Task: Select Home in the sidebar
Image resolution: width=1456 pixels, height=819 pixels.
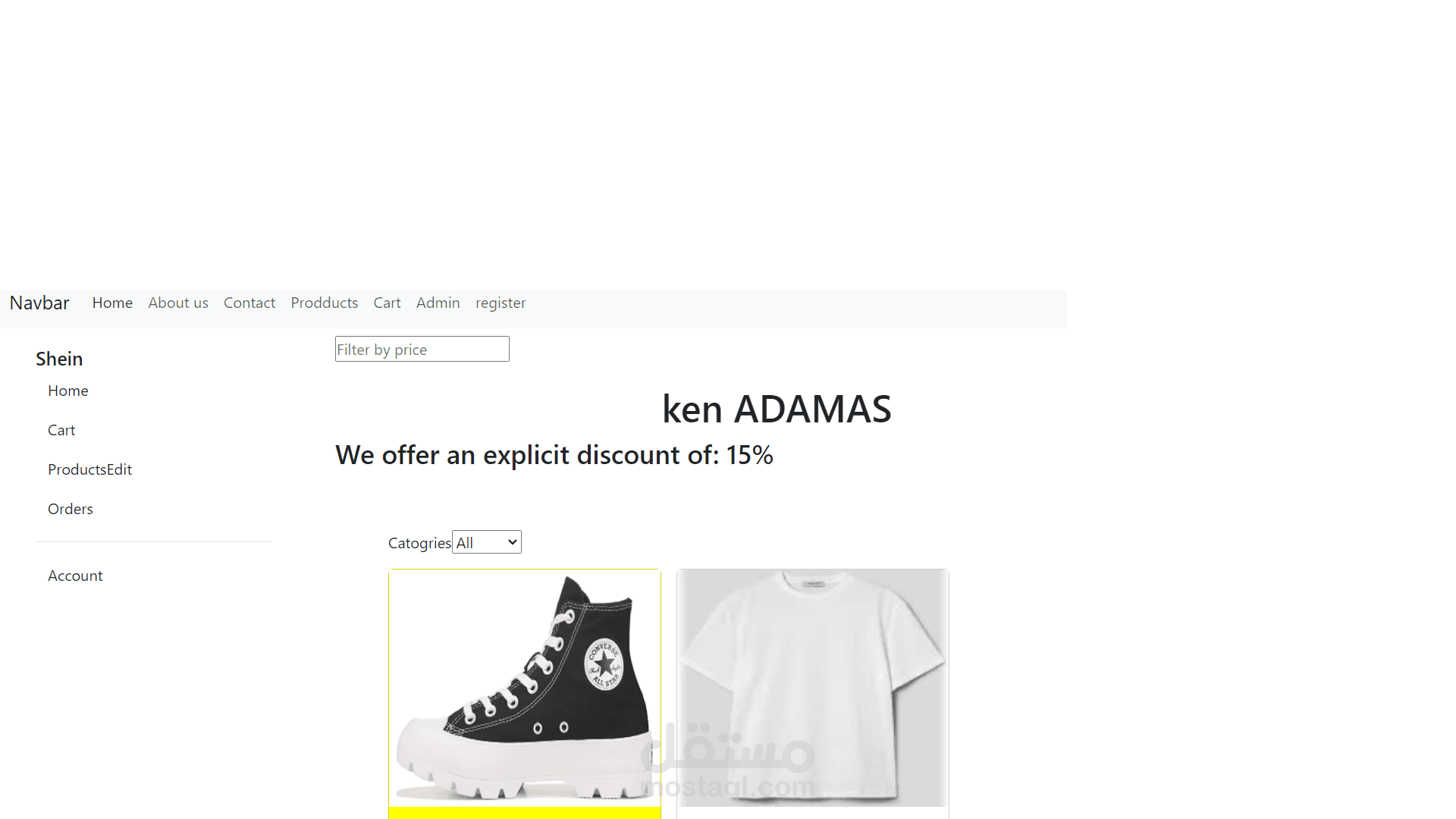Action: click(67, 391)
